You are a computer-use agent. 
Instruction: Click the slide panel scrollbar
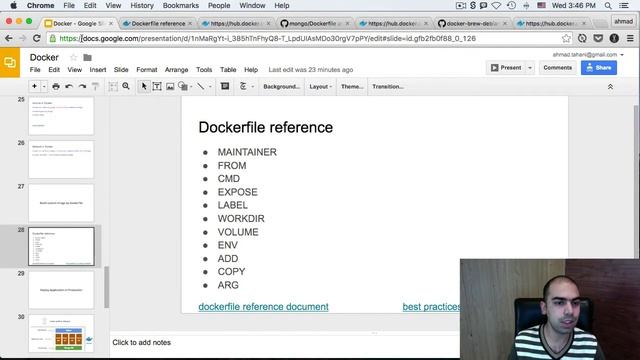[107, 287]
